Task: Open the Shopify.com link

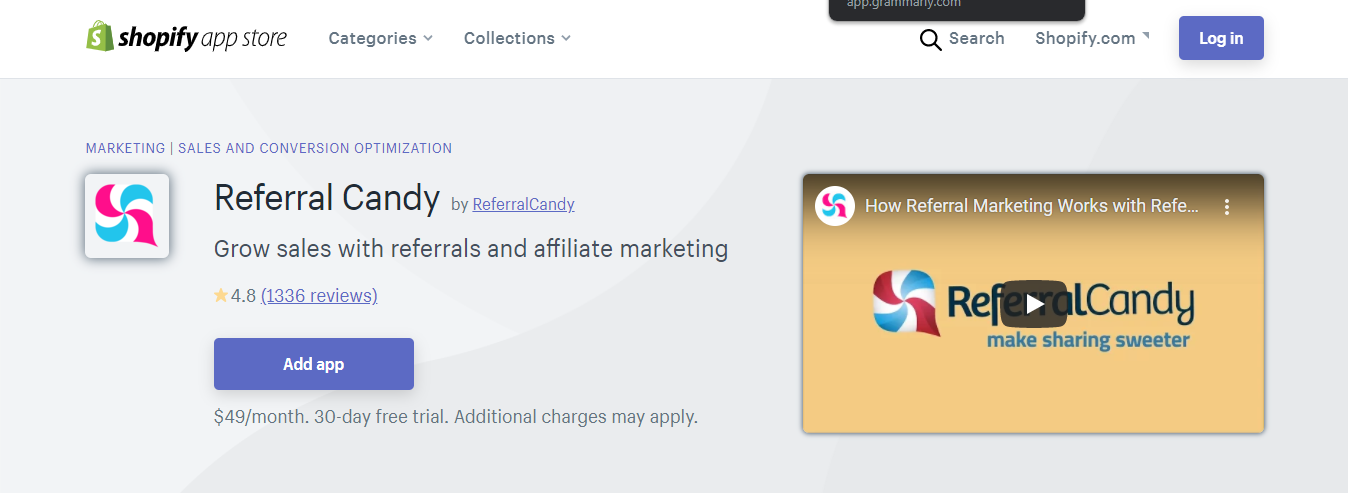Action: [1092, 38]
